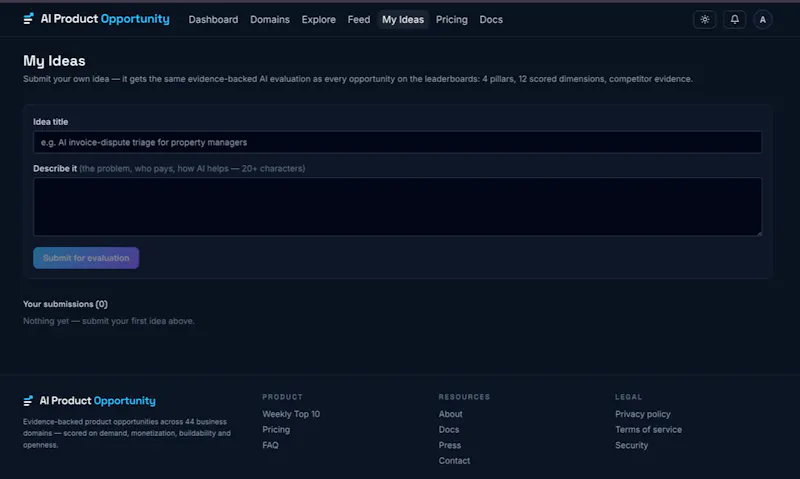Open notifications bell icon
Screen dimensions: 800x479
point(734,19)
